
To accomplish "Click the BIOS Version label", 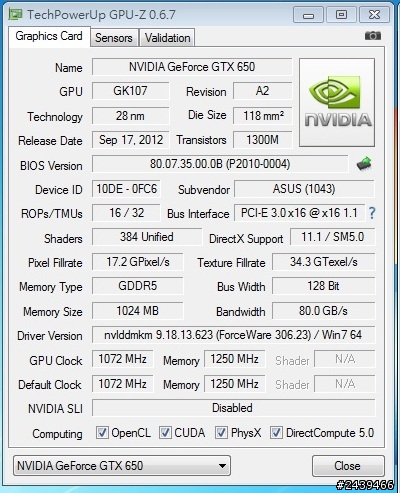I will point(51,166).
